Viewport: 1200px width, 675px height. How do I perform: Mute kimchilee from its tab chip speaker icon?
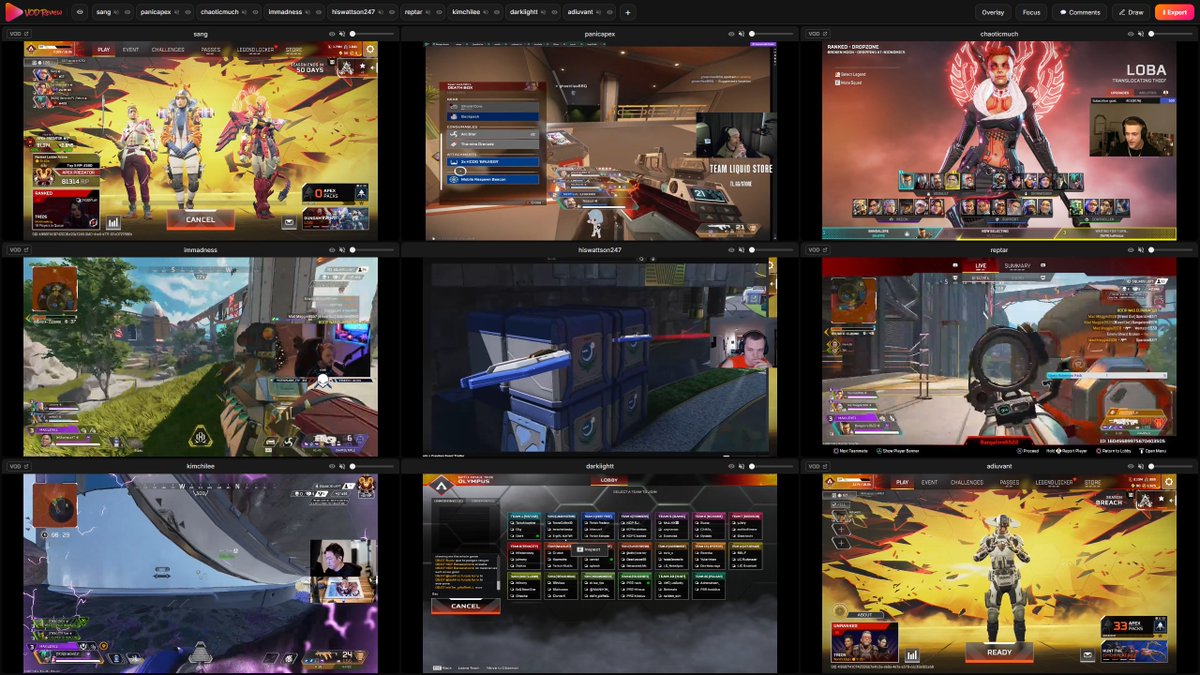[486, 12]
